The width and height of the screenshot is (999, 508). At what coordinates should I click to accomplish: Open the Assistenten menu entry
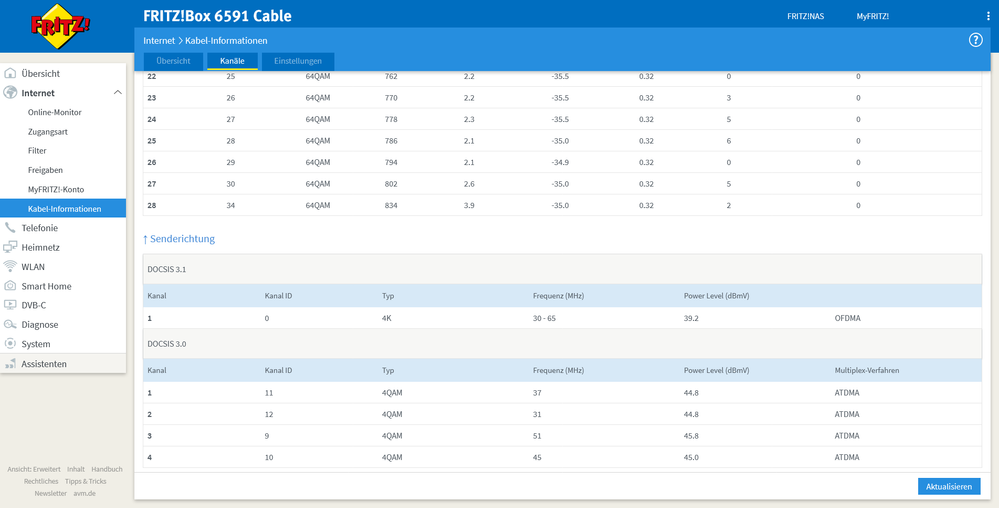click(x=44, y=364)
